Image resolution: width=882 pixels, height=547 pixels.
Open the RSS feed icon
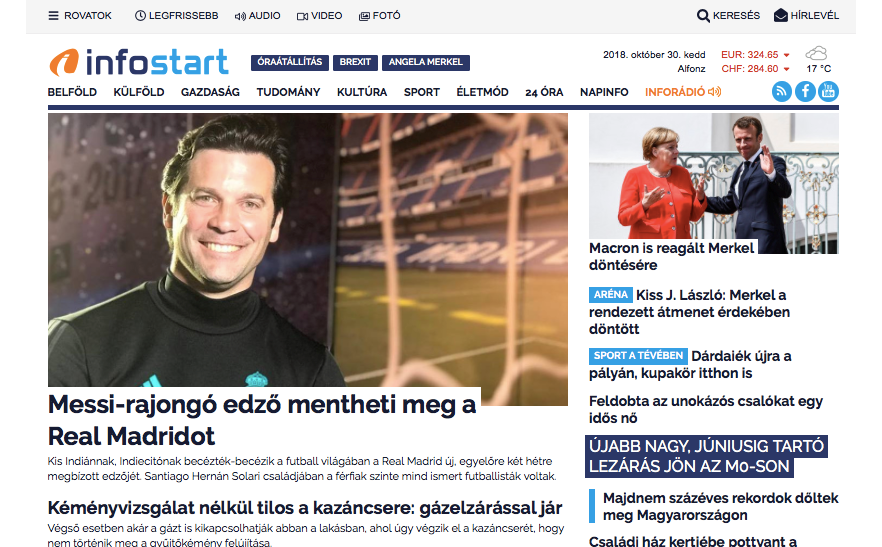tap(782, 91)
